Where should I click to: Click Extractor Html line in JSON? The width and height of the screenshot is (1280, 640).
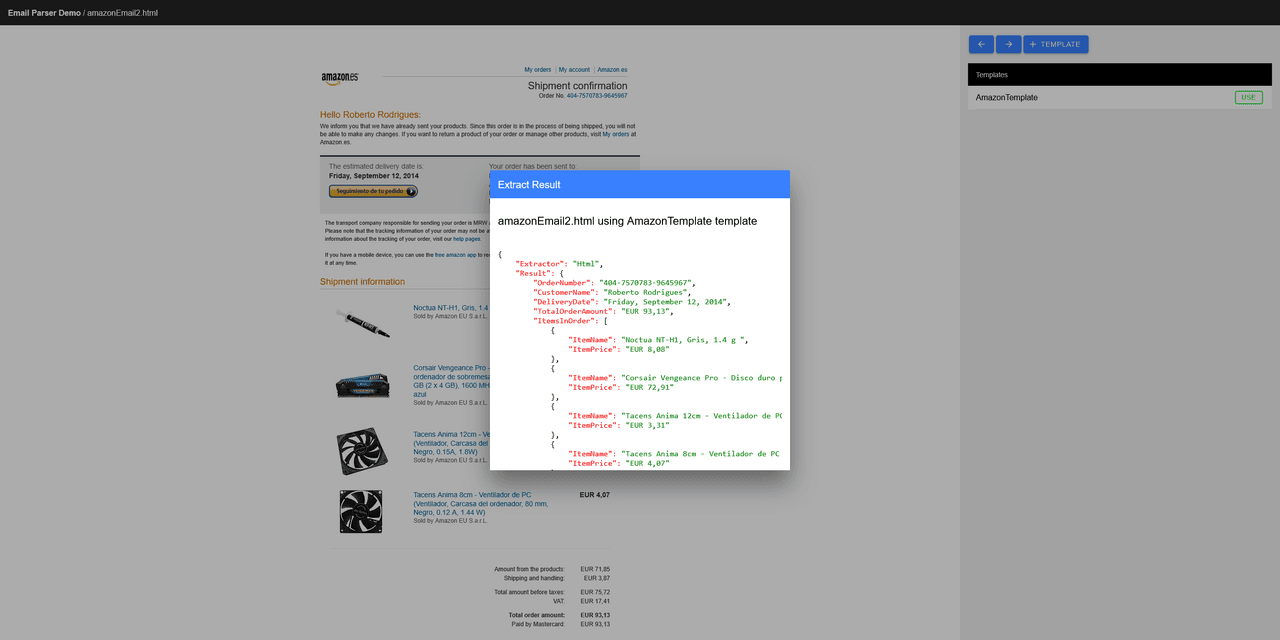559,264
